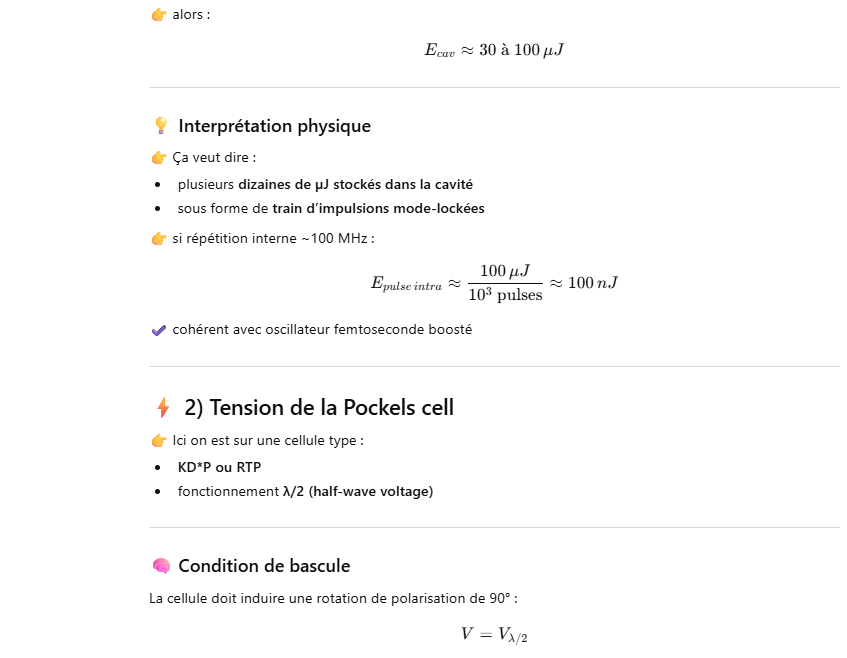
Task: Click the light bulb emoji before Interprétation physique
Action: pos(160,126)
